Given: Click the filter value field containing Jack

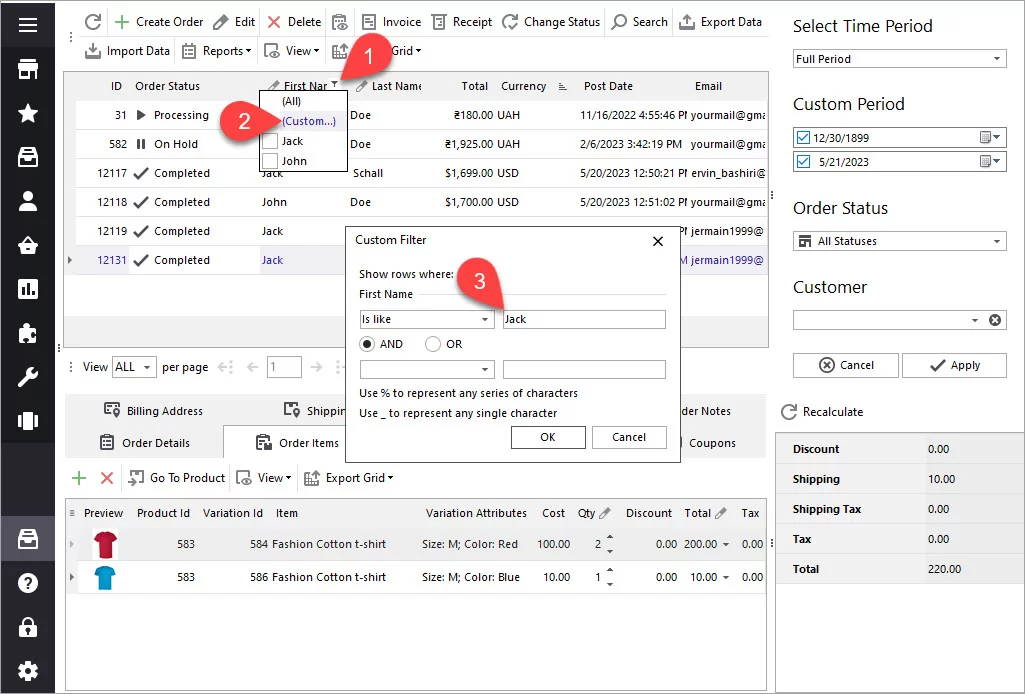Looking at the screenshot, I should pyautogui.click(x=583, y=320).
